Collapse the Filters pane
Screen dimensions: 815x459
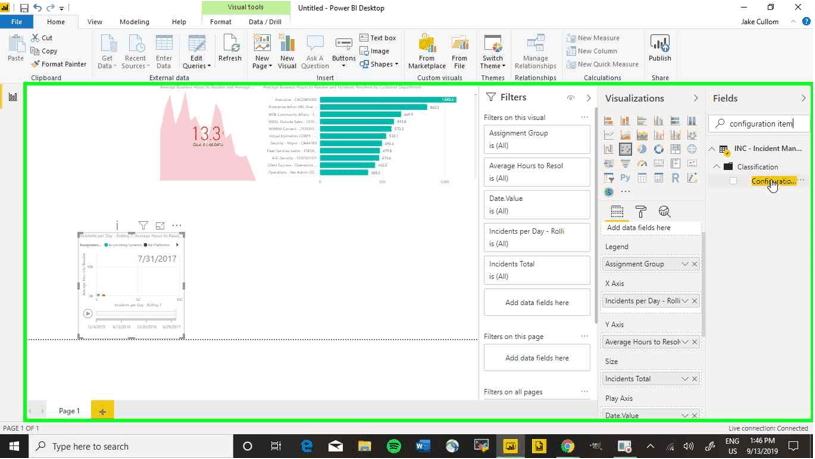tap(588, 98)
